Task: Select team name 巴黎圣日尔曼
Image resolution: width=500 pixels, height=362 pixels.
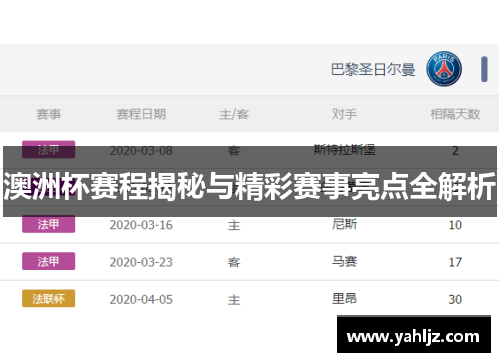Action: pos(373,70)
